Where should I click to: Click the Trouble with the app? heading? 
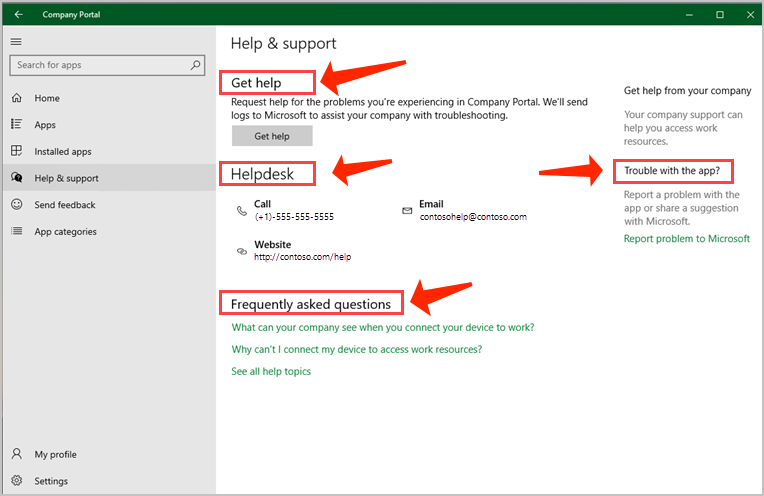coord(672,171)
